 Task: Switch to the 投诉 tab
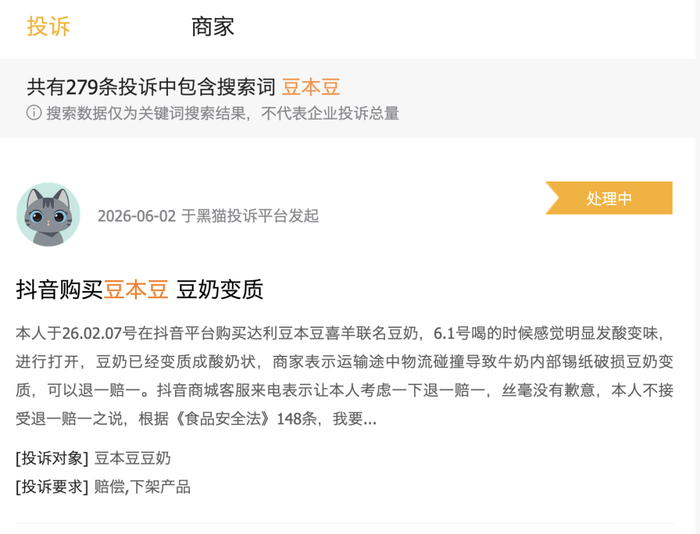[x=48, y=26]
